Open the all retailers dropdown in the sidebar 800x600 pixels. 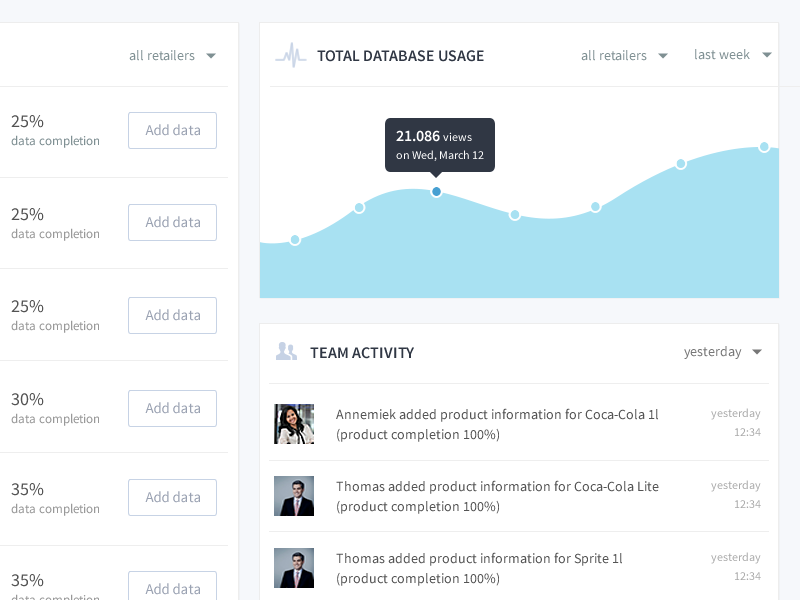click(x=172, y=55)
